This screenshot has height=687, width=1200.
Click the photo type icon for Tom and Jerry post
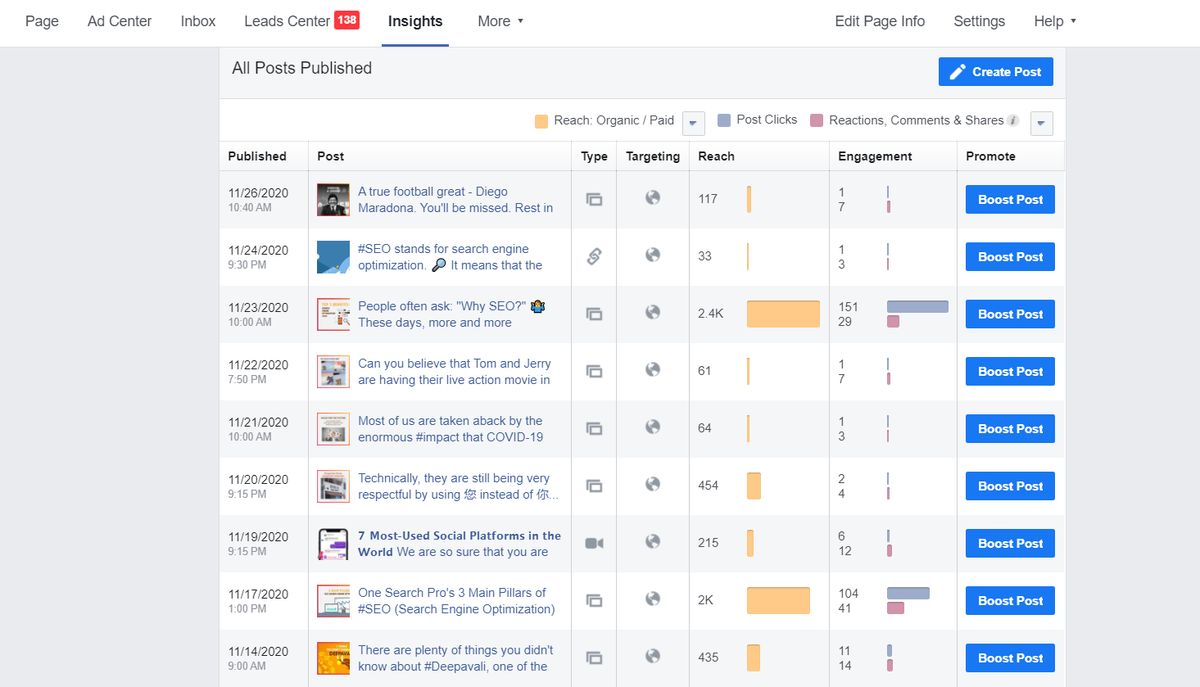(594, 371)
